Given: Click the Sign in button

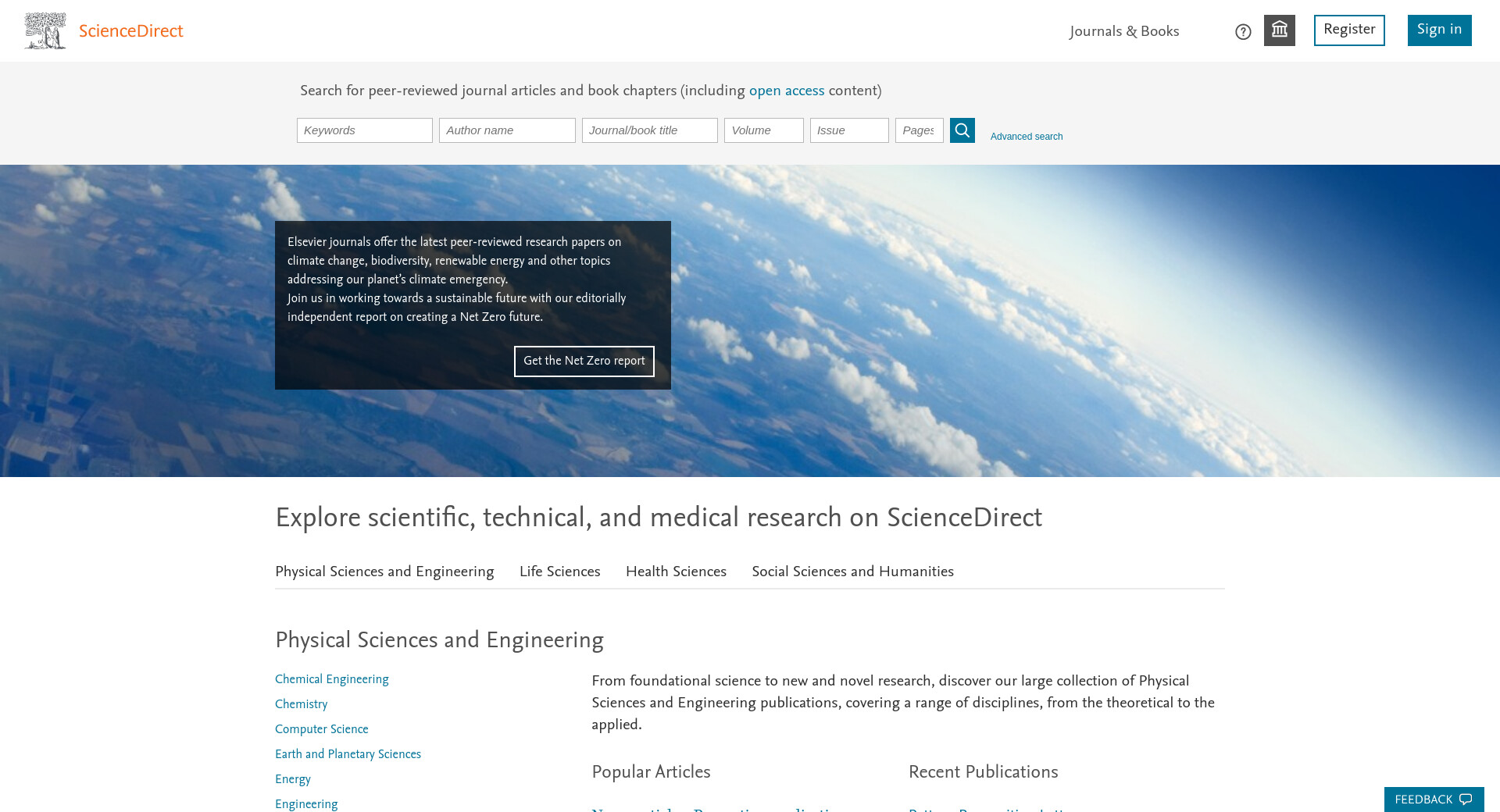Looking at the screenshot, I should pos(1439,30).
